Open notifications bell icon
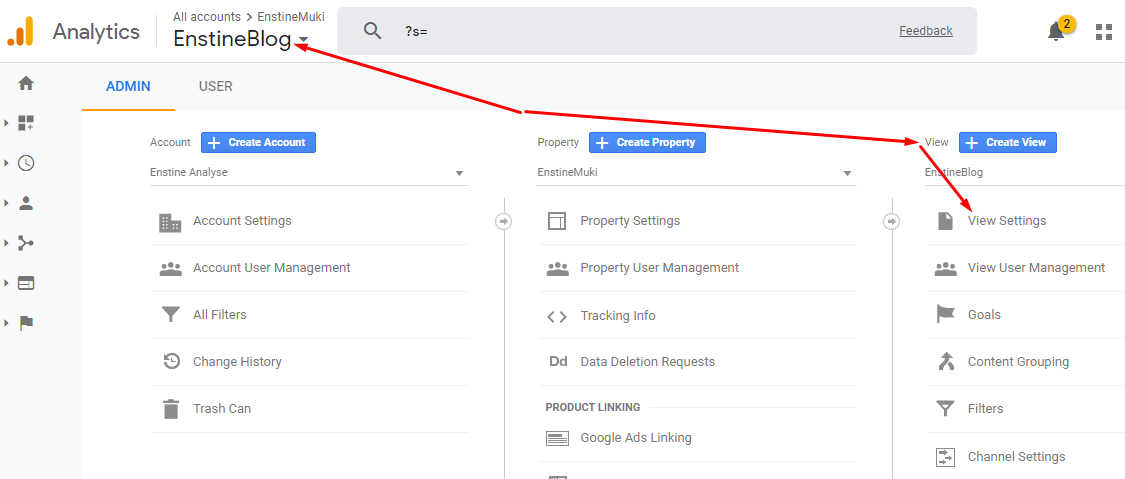 (x=1056, y=32)
